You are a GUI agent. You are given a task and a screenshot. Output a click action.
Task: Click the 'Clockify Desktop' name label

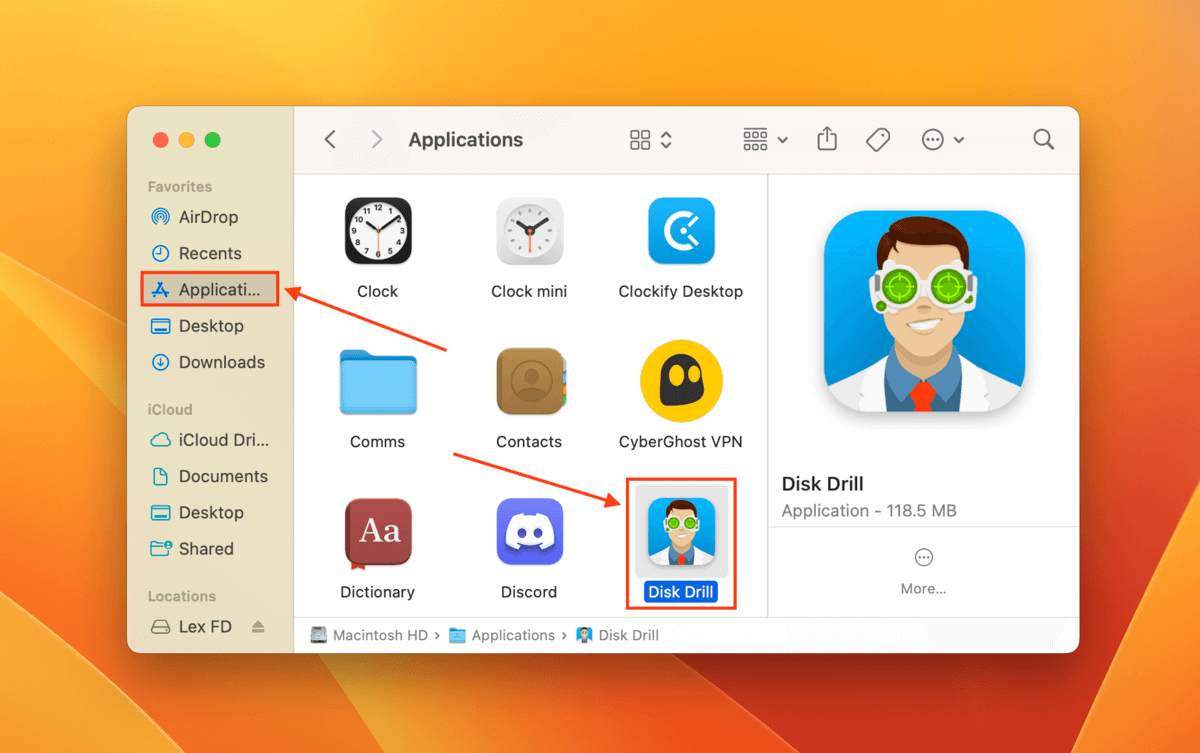click(681, 291)
